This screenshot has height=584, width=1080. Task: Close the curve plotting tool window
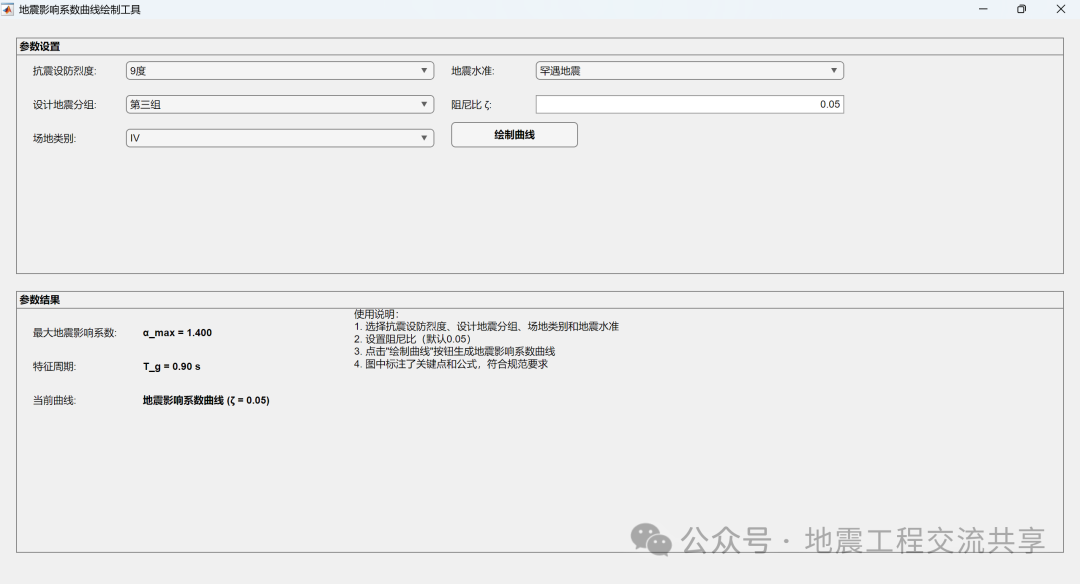point(1061,9)
